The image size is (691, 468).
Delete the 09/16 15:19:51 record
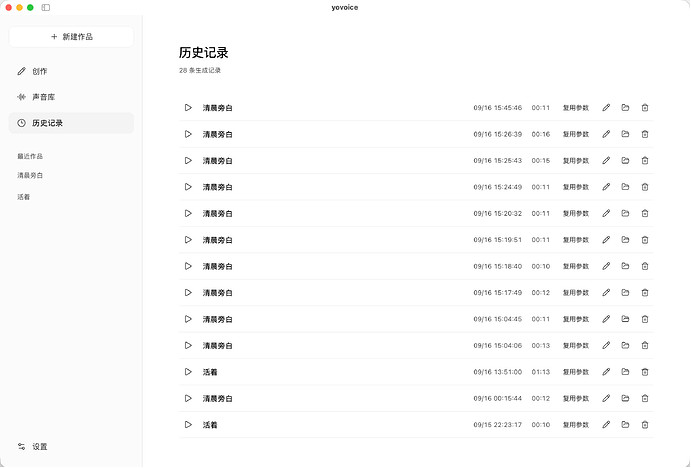(645, 240)
